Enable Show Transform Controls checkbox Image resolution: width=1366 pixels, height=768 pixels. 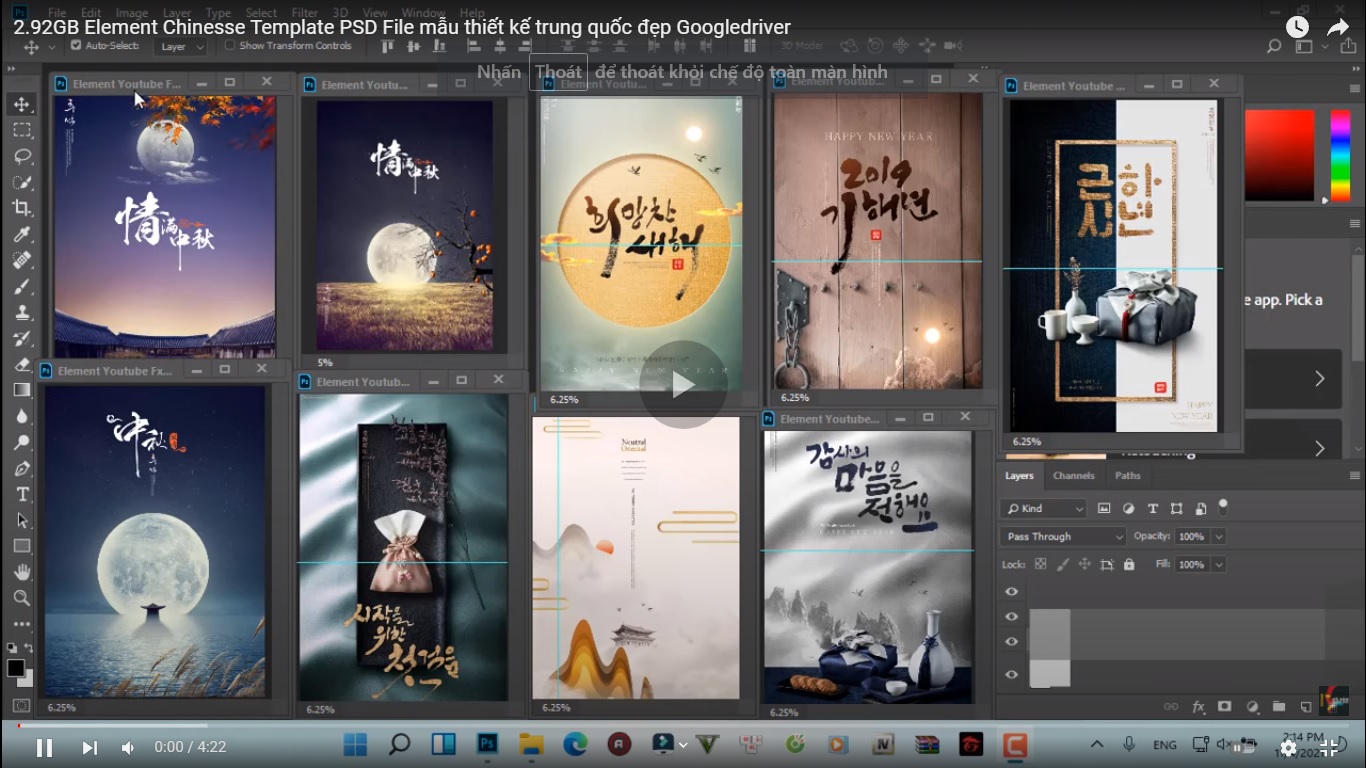coord(230,46)
